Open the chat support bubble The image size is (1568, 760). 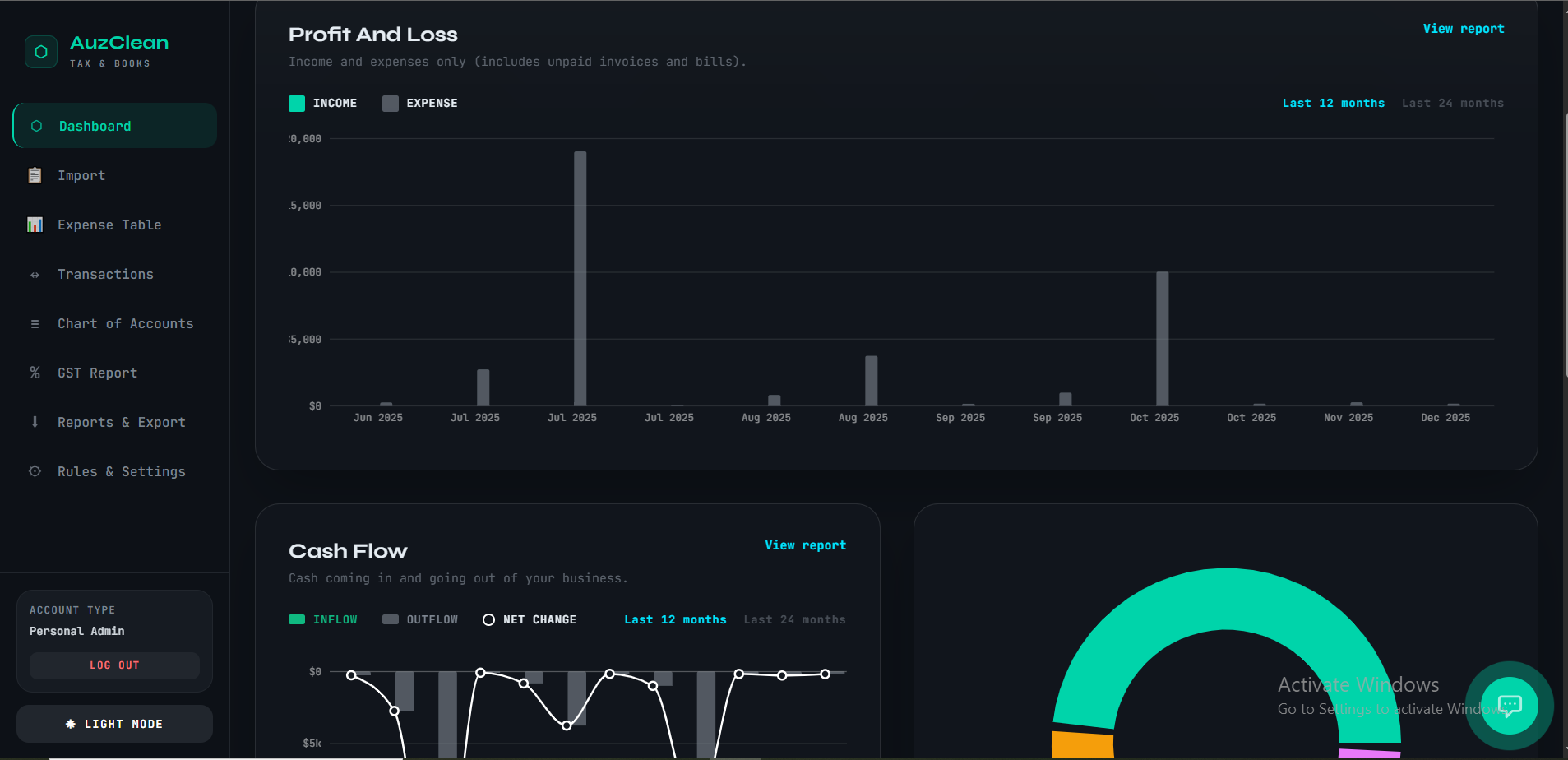click(x=1510, y=706)
